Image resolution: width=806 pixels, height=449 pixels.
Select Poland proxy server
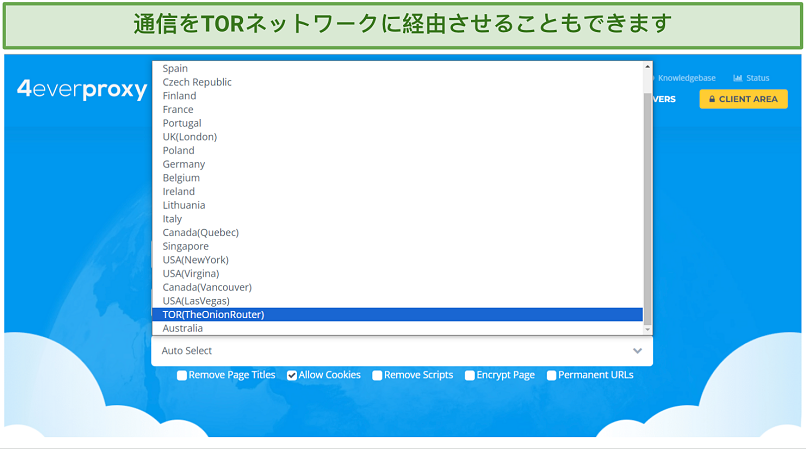tap(397, 151)
